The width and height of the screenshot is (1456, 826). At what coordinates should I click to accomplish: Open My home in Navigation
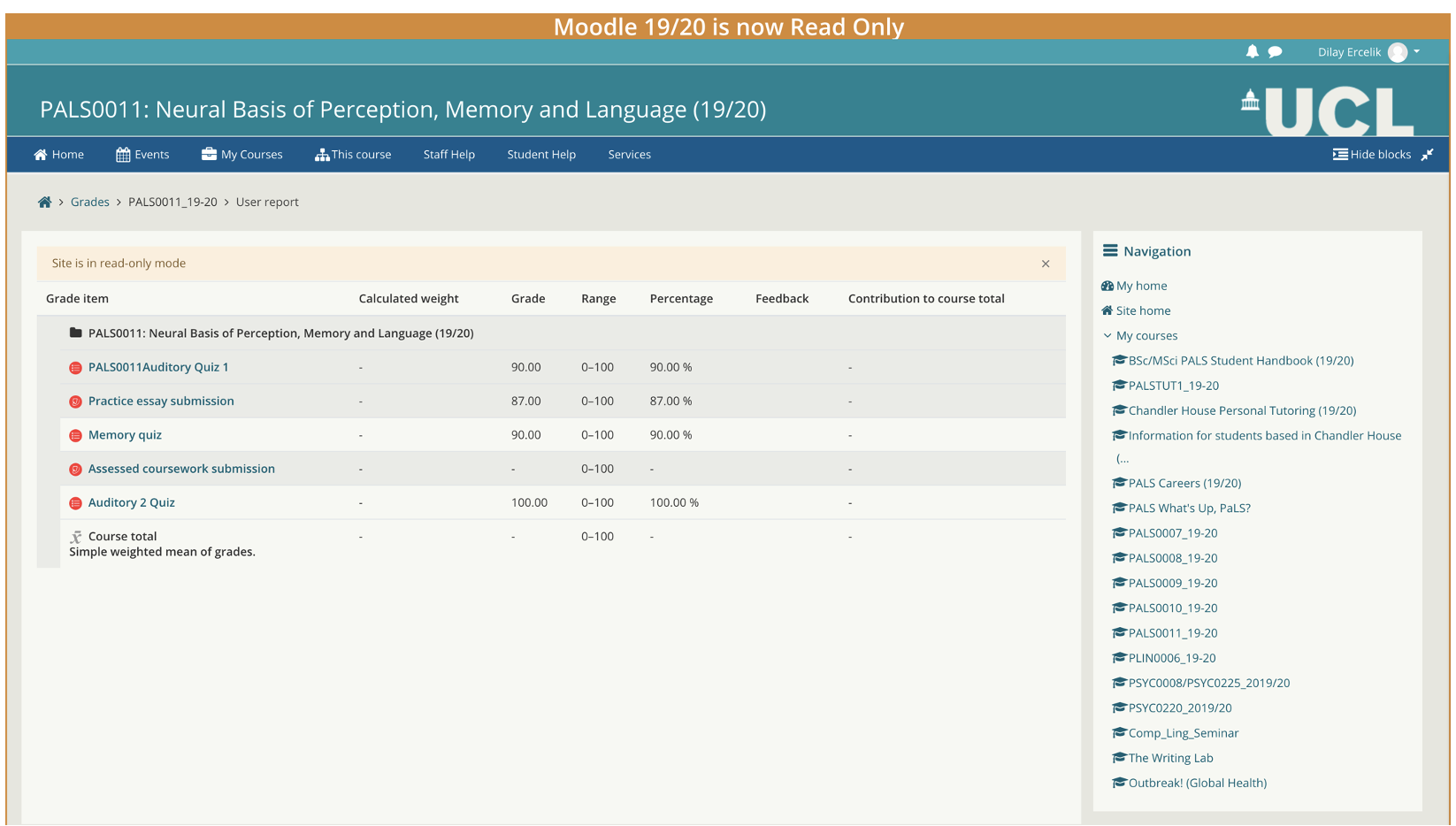tap(1141, 286)
